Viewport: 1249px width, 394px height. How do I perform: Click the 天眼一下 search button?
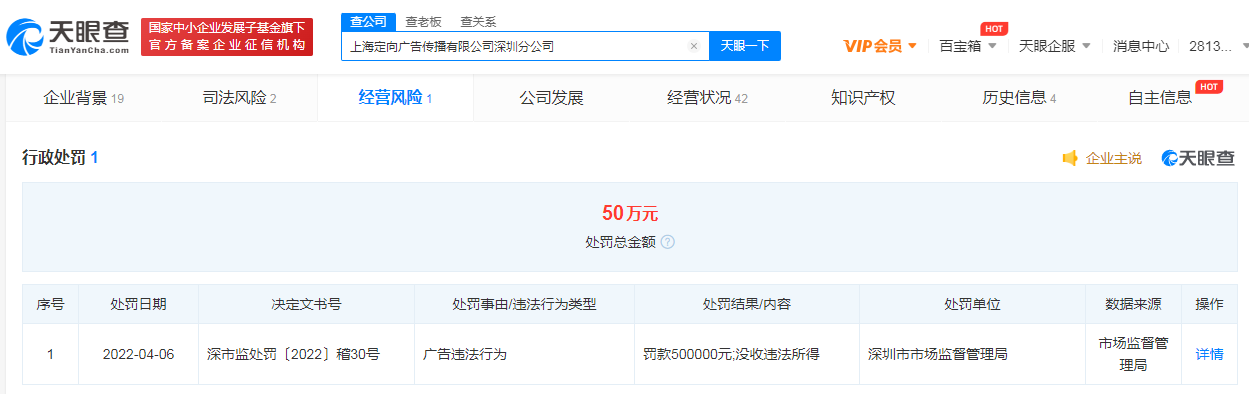(x=745, y=46)
